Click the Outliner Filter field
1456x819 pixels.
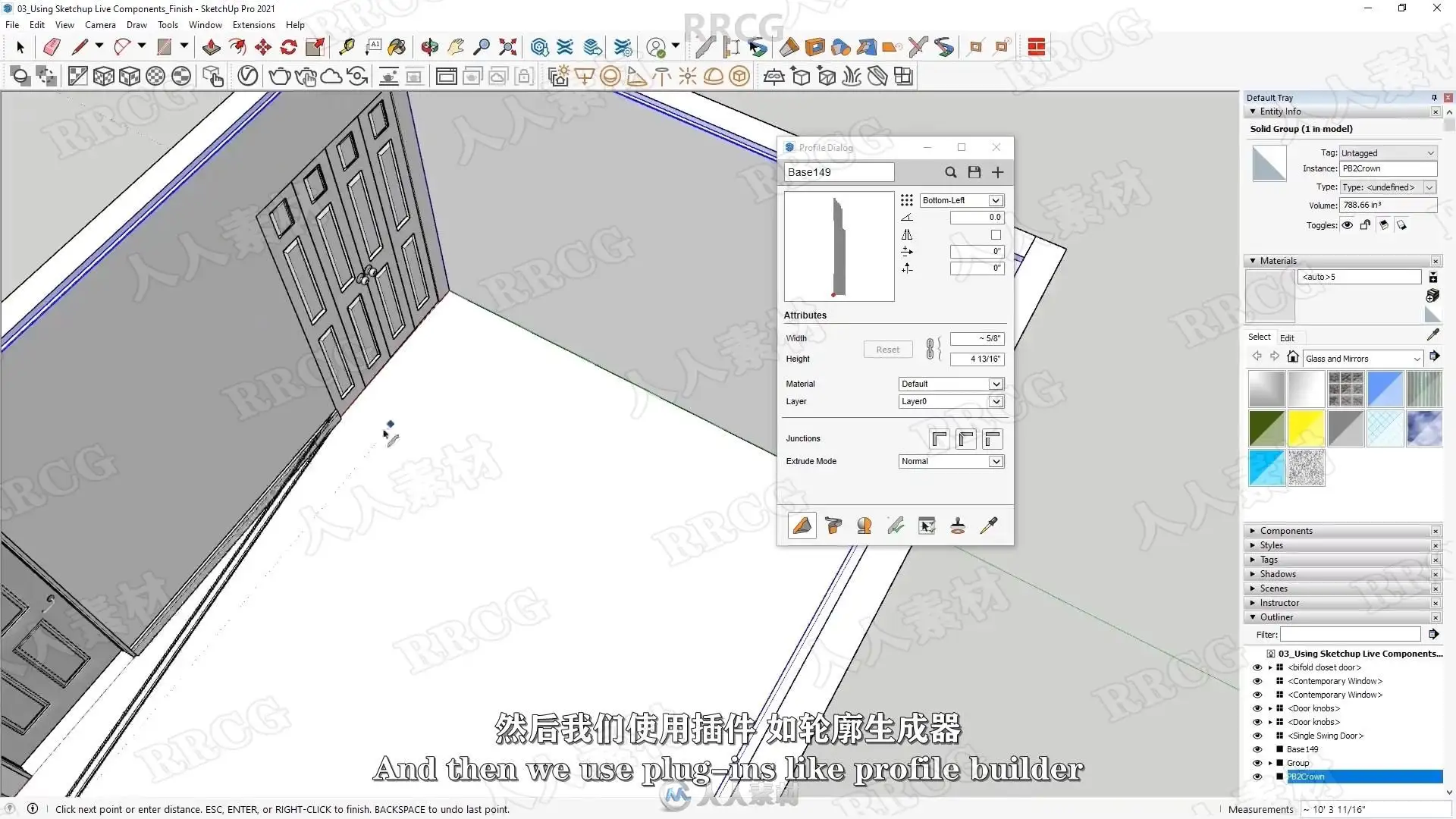(x=1350, y=635)
